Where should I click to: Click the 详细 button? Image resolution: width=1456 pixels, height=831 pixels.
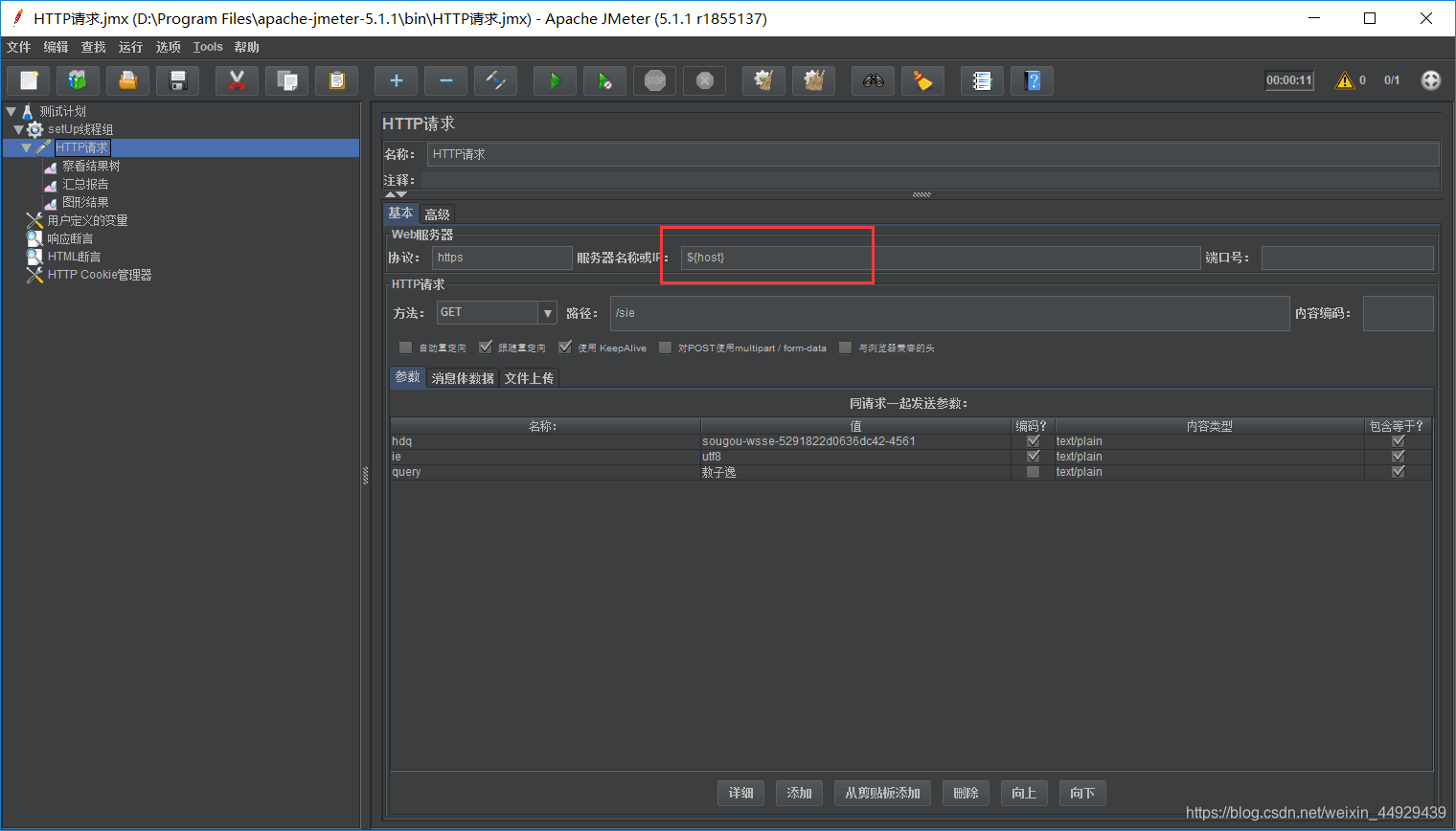tap(740, 793)
